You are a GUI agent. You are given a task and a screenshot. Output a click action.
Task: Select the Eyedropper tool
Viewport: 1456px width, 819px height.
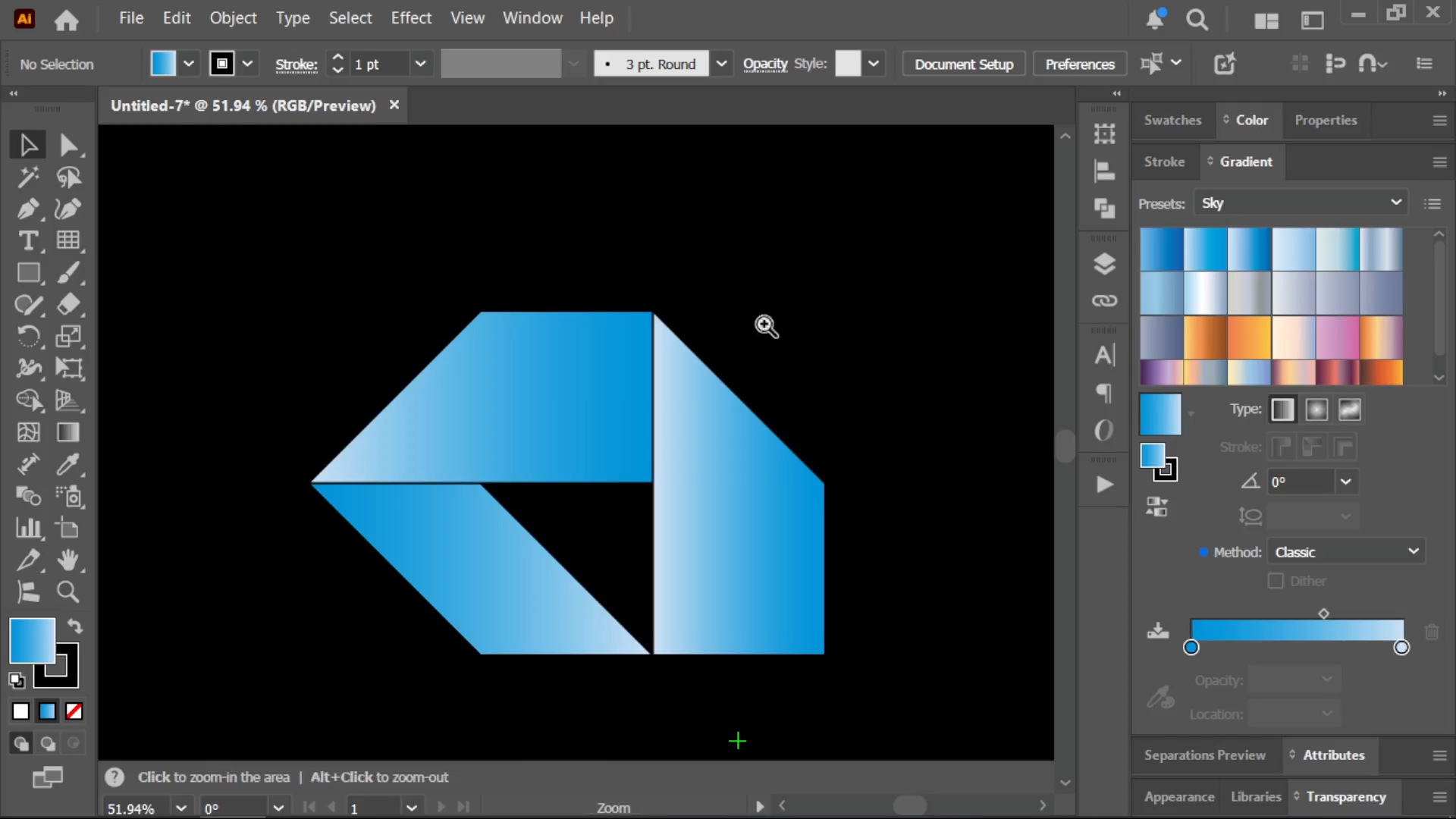click(x=68, y=464)
